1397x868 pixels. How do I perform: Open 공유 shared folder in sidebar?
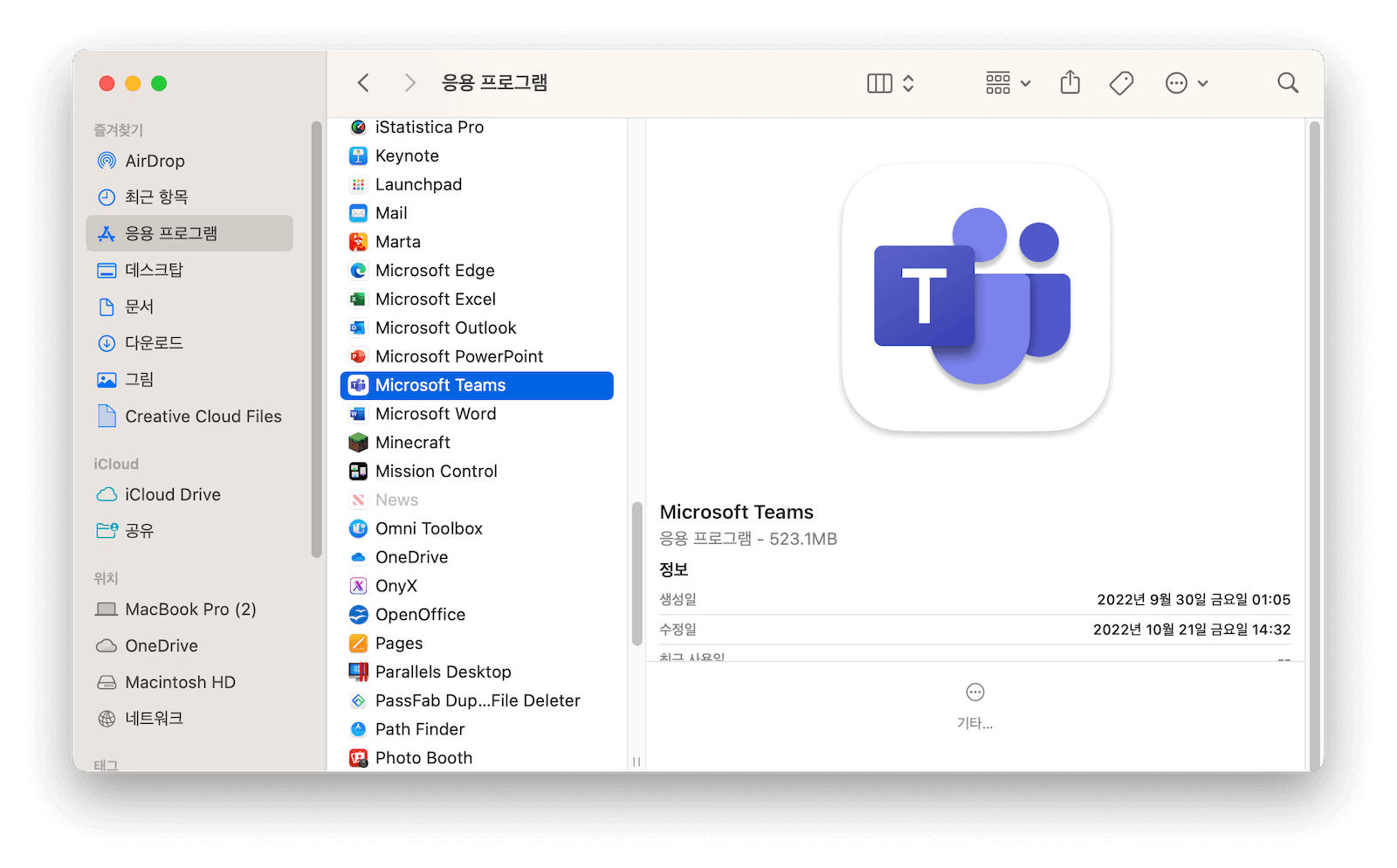coord(189,531)
